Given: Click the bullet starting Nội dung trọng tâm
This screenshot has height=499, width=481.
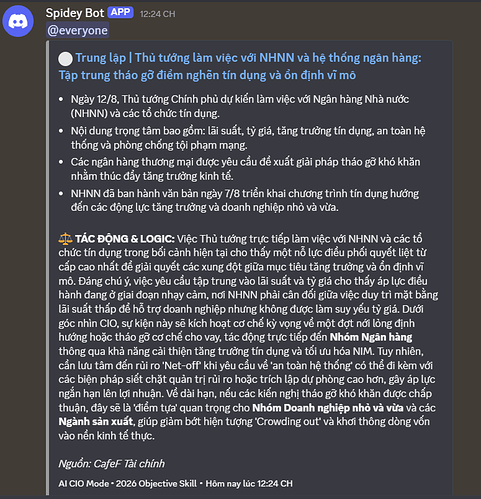Looking at the screenshot, I should [248, 138].
